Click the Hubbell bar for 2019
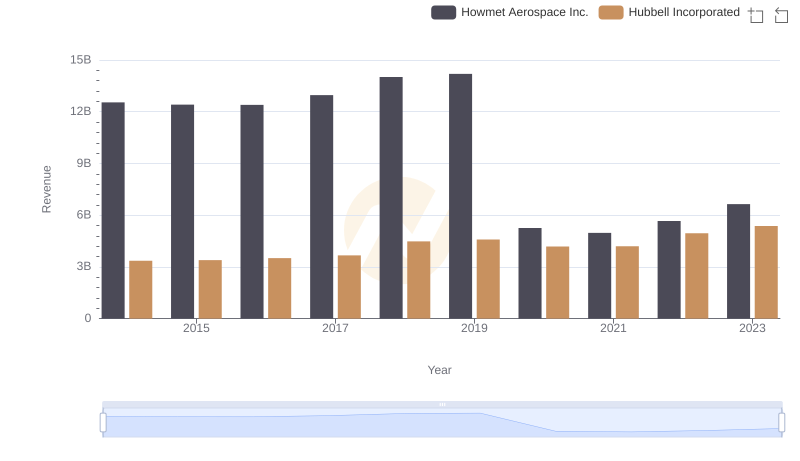The width and height of the screenshot is (800, 461). coord(488,279)
